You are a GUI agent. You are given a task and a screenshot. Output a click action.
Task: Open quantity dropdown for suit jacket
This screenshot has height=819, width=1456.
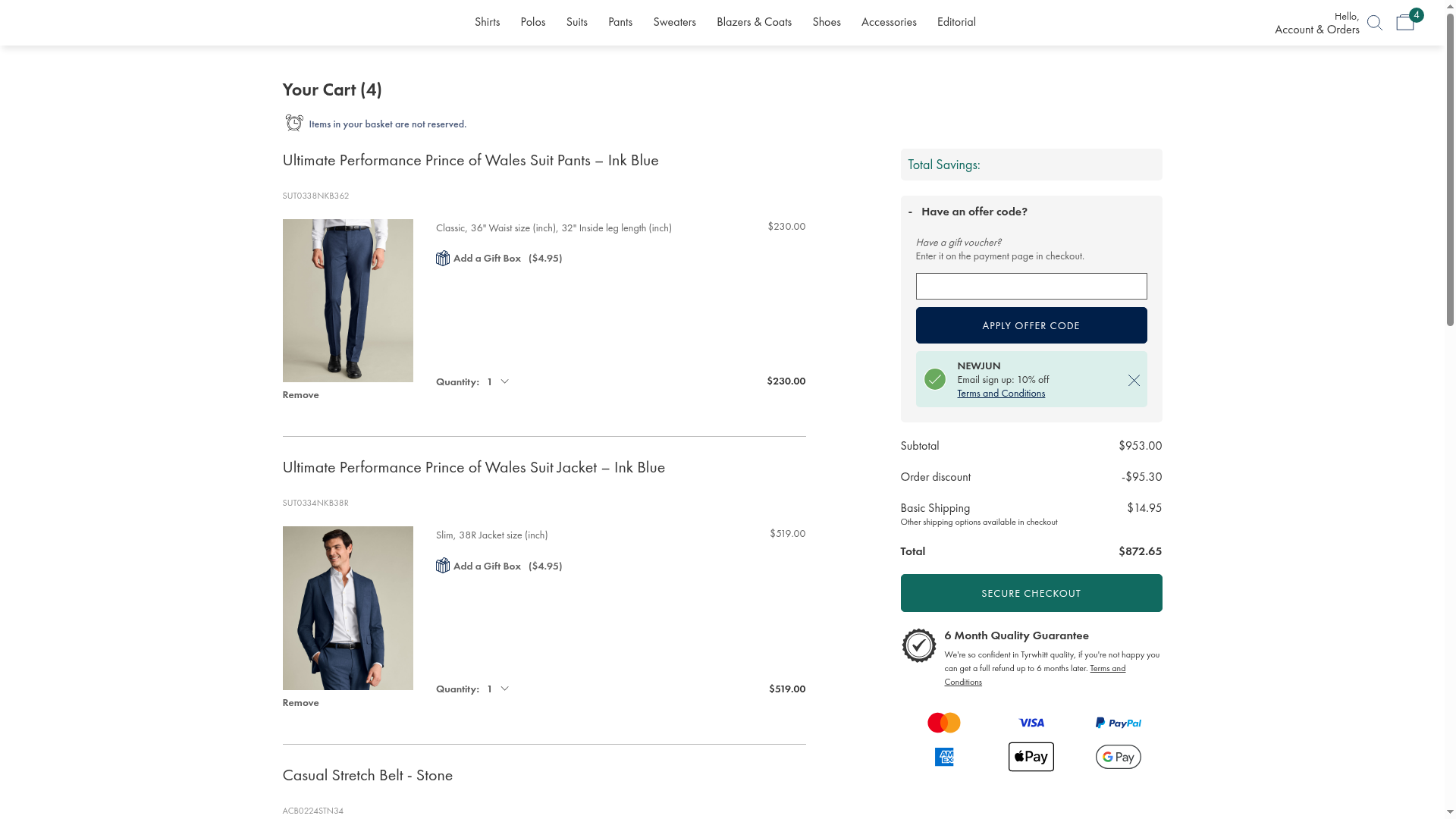(x=498, y=689)
